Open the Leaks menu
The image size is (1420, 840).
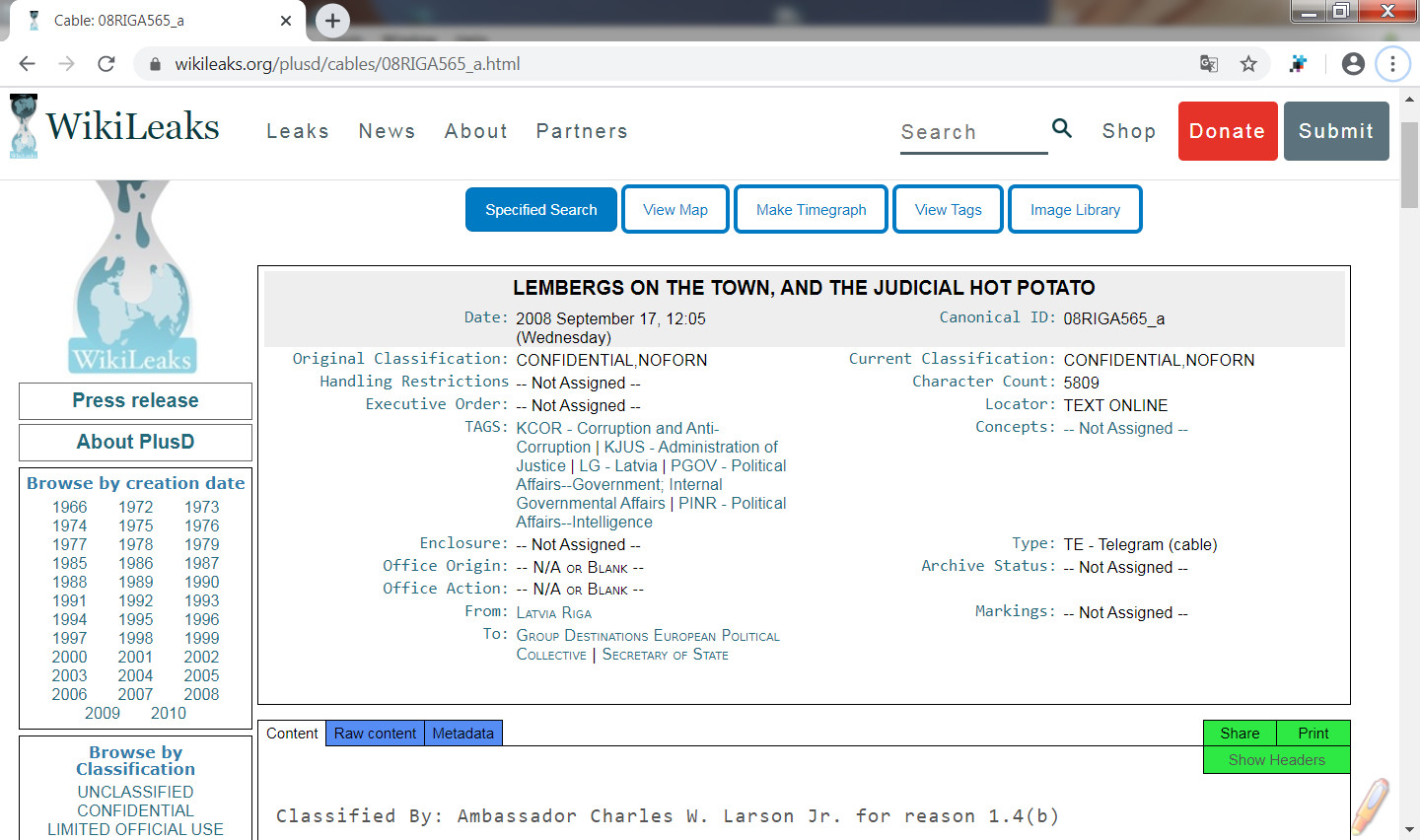(x=298, y=131)
